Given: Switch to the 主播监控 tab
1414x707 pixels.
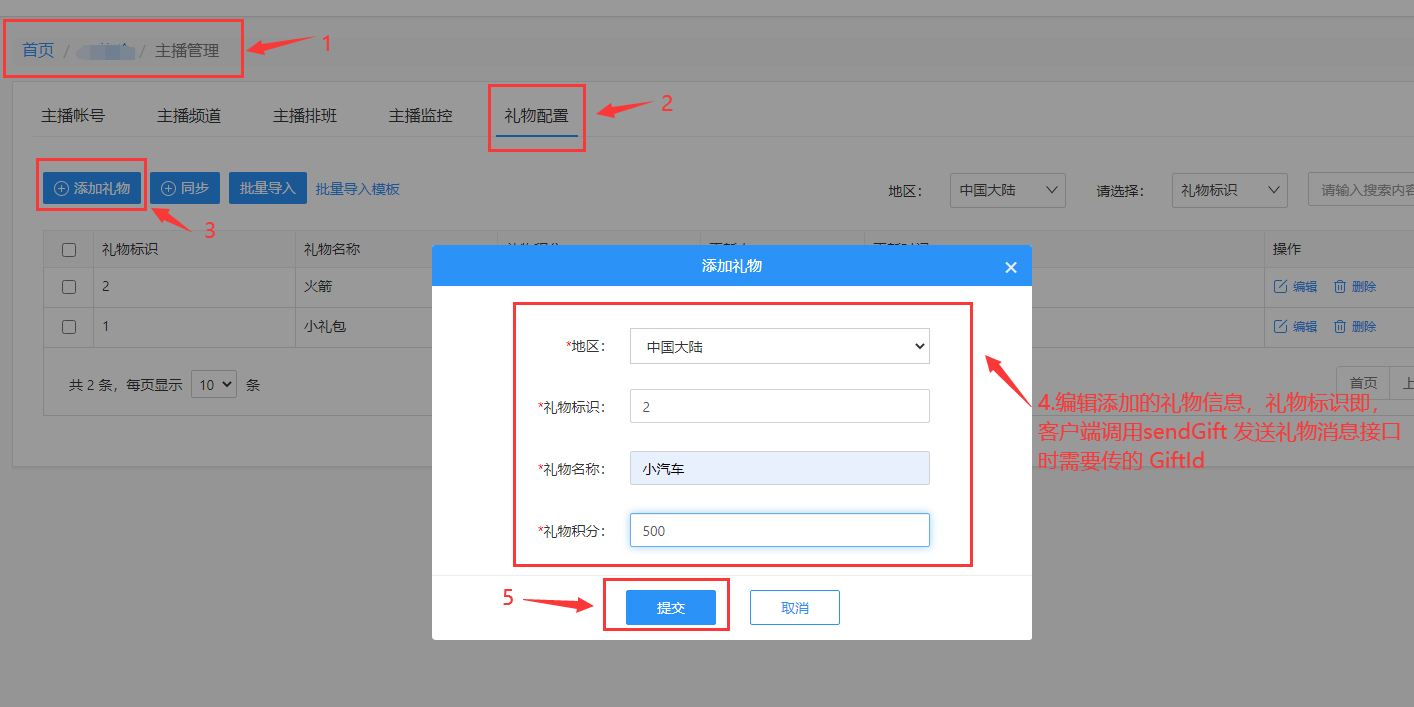Looking at the screenshot, I should [x=421, y=116].
